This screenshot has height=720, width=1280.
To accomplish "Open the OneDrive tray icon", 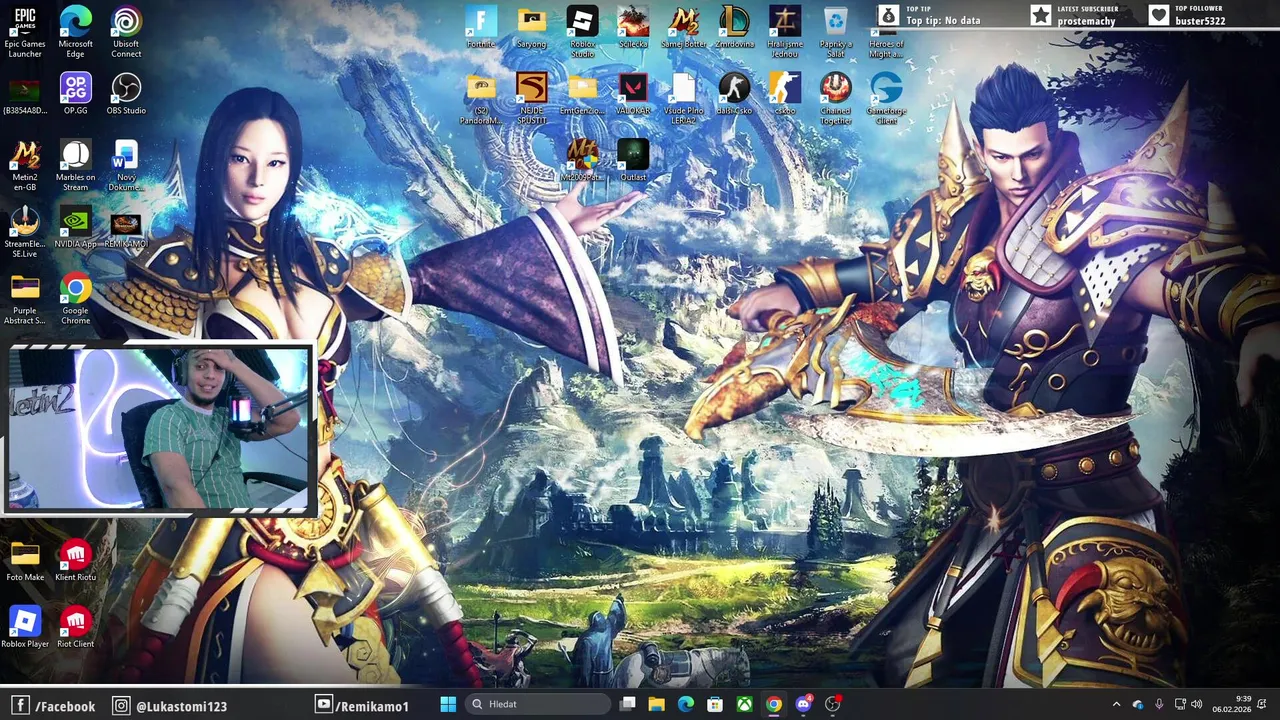I will click(1138, 704).
